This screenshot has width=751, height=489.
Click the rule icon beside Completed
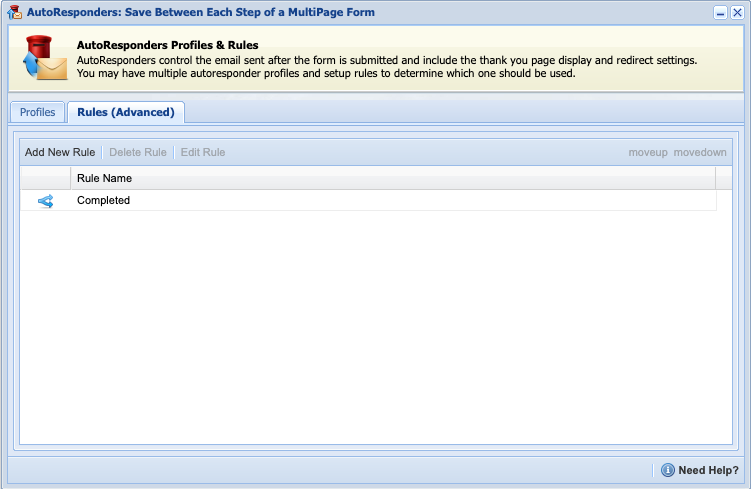point(46,201)
